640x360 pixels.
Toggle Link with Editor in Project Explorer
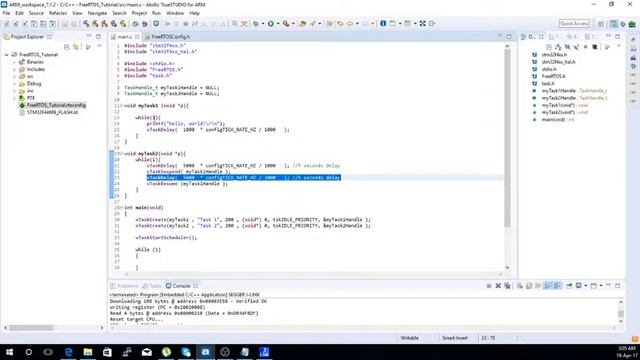pyautogui.click(x=76, y=47)
